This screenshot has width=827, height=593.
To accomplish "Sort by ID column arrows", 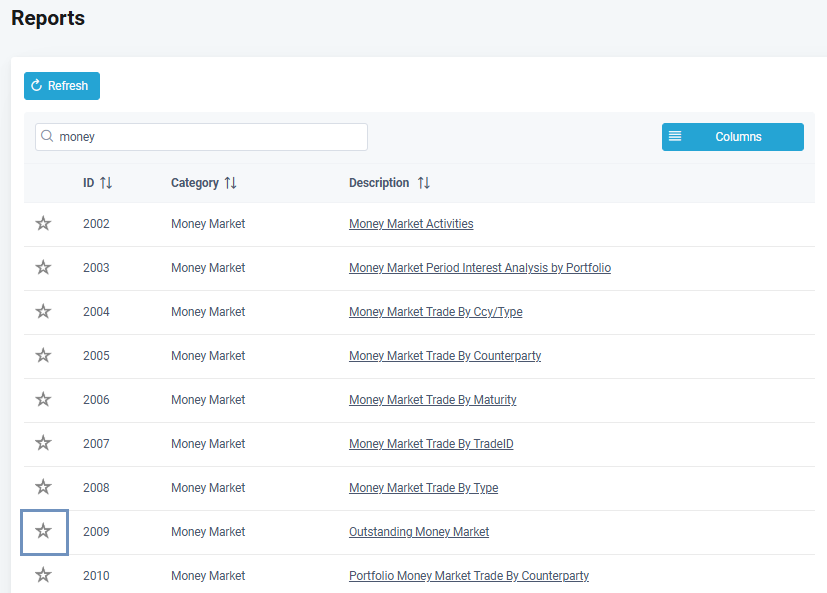I will point(106,183).
